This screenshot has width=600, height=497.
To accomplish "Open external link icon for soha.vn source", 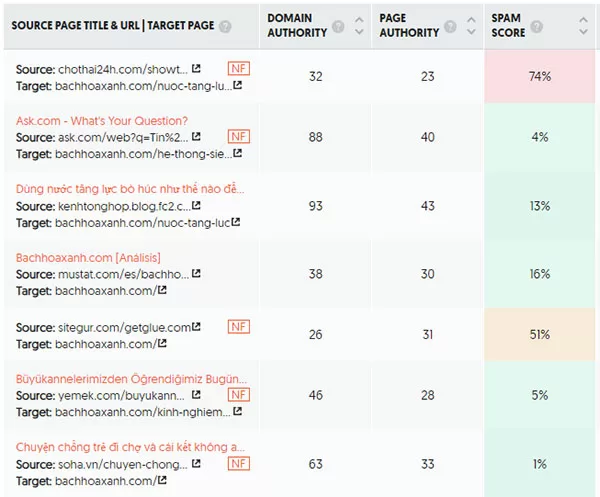I will [196, 464].
